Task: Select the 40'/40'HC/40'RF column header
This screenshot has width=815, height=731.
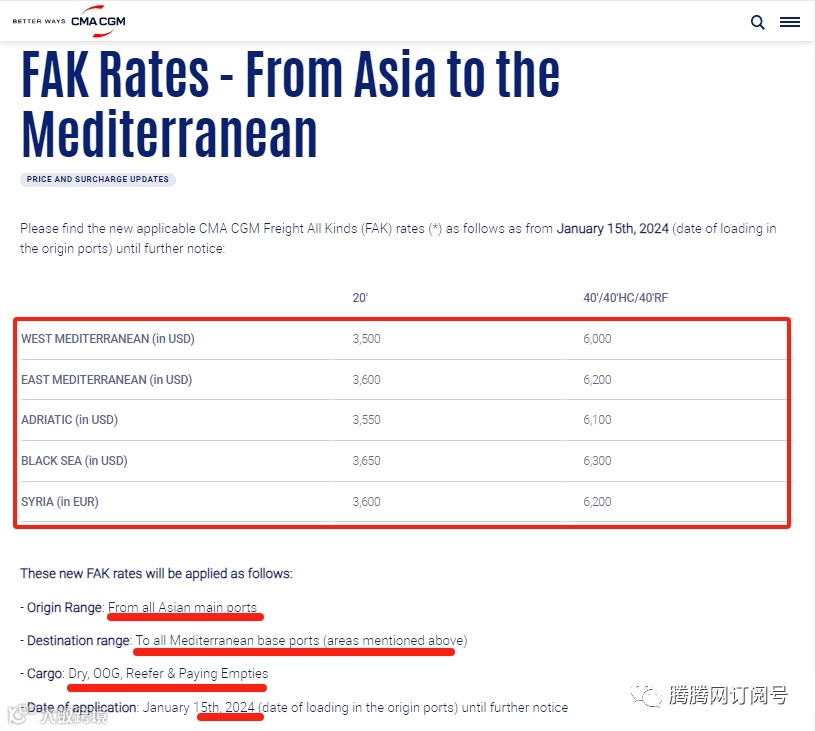Action: [x=625, y=298]
